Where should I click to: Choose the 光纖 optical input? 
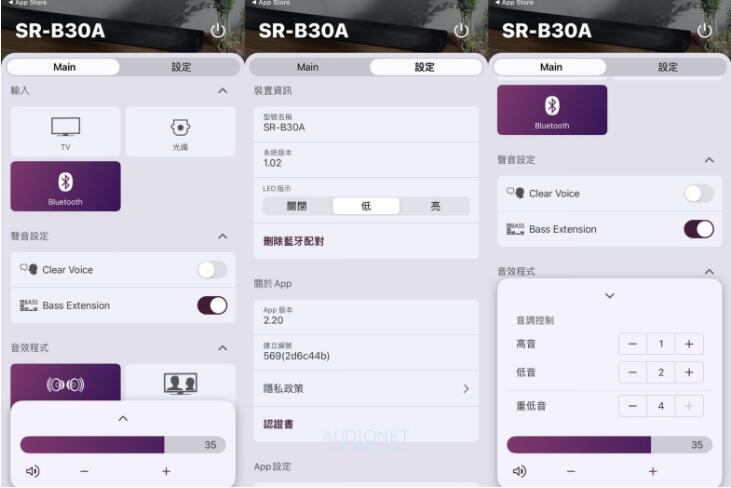179,131
